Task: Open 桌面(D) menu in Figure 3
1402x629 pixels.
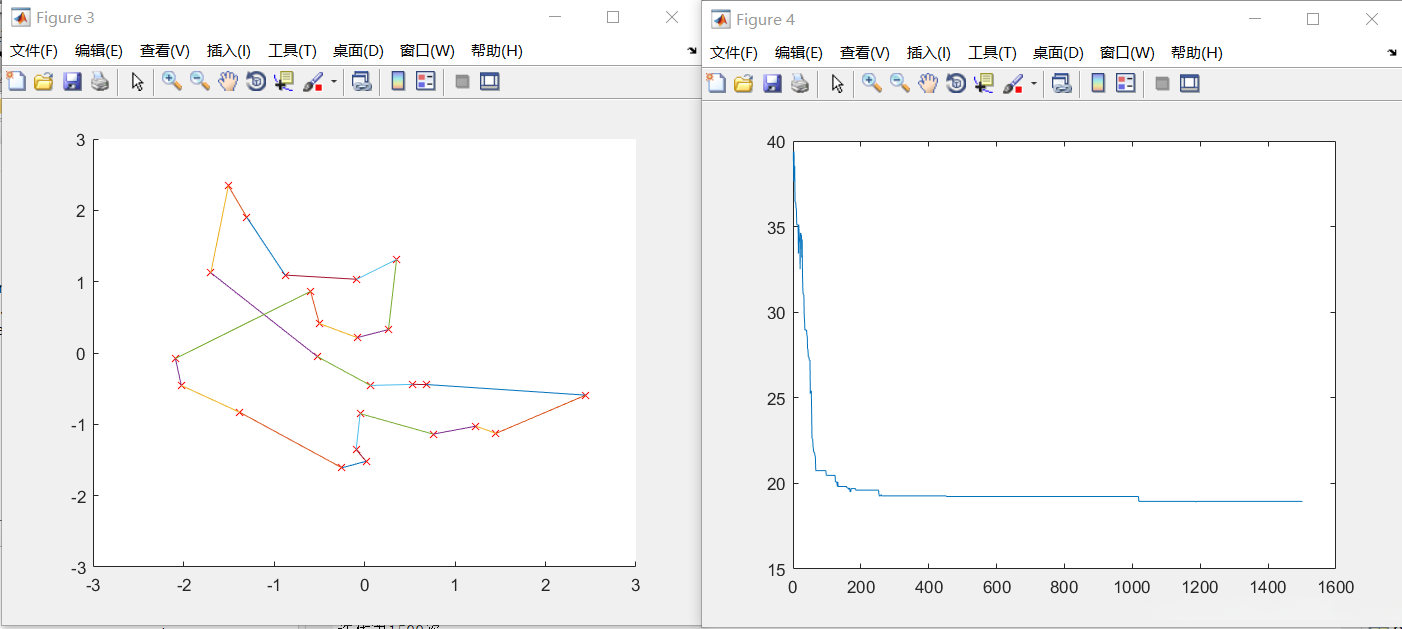Action: click(358, 51)
